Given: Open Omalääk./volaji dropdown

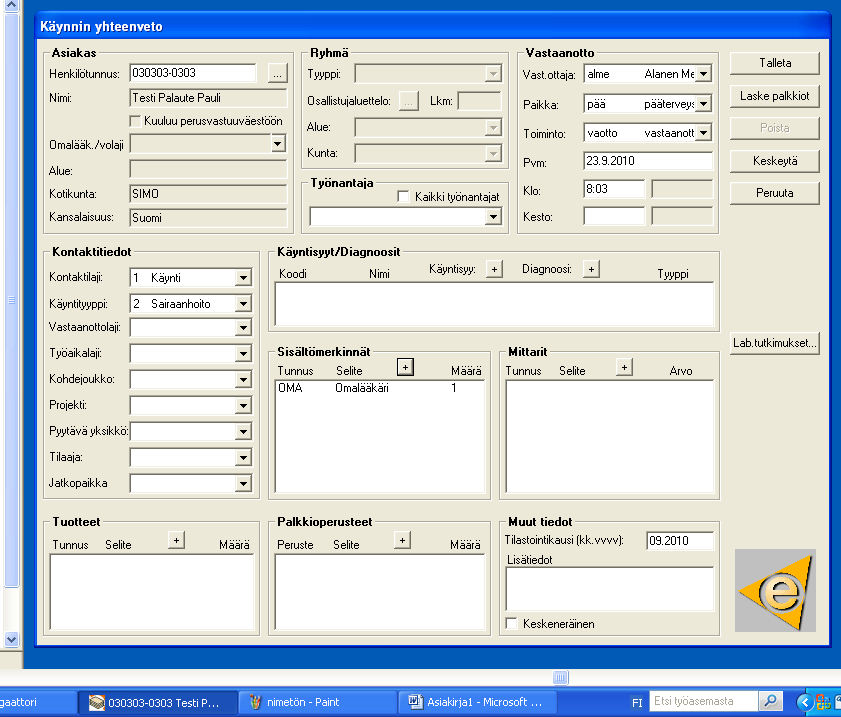Looking at the screenshot, I should click(x=278, y=143).
